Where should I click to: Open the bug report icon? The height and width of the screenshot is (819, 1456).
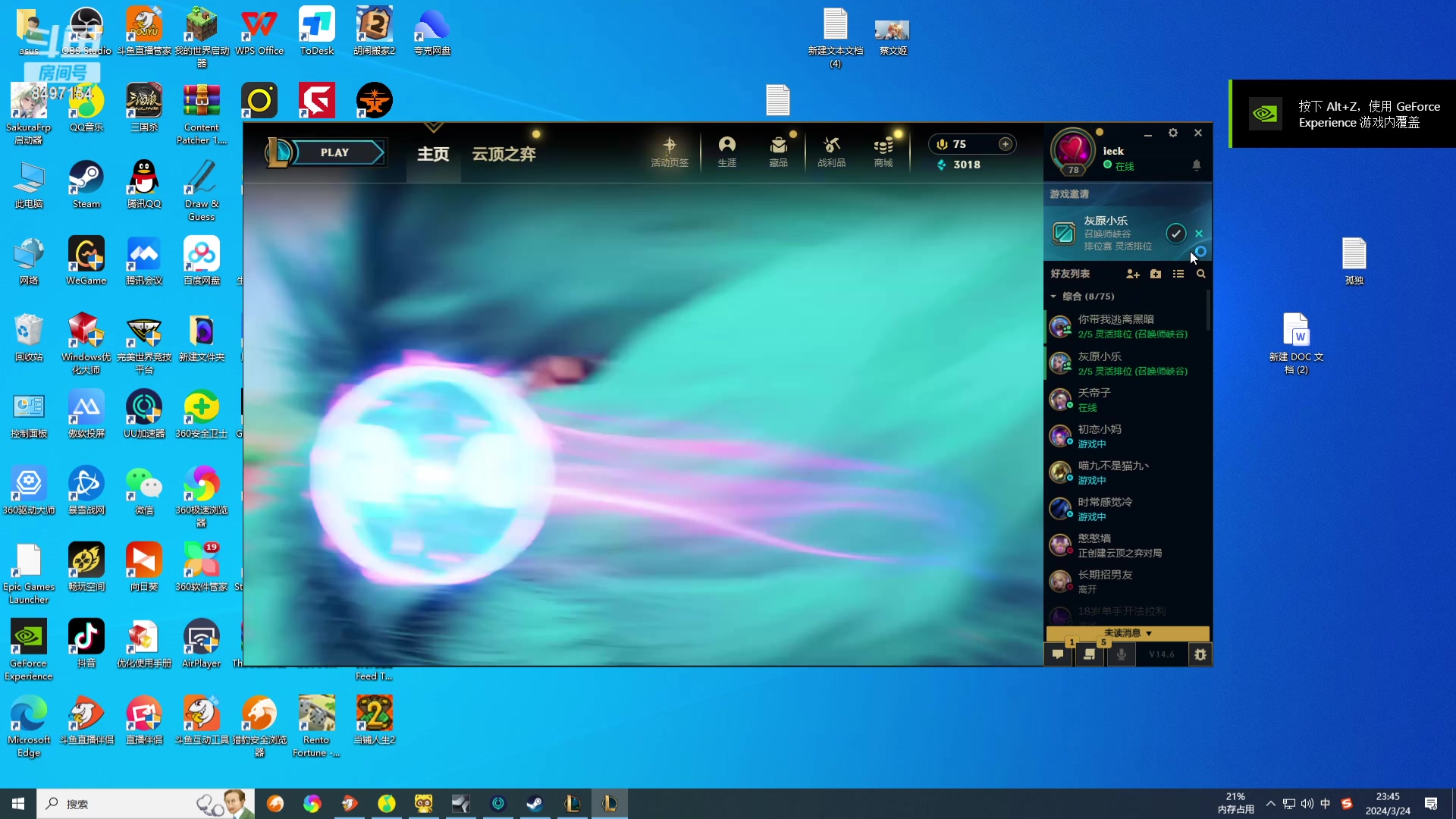point(1200,654)
